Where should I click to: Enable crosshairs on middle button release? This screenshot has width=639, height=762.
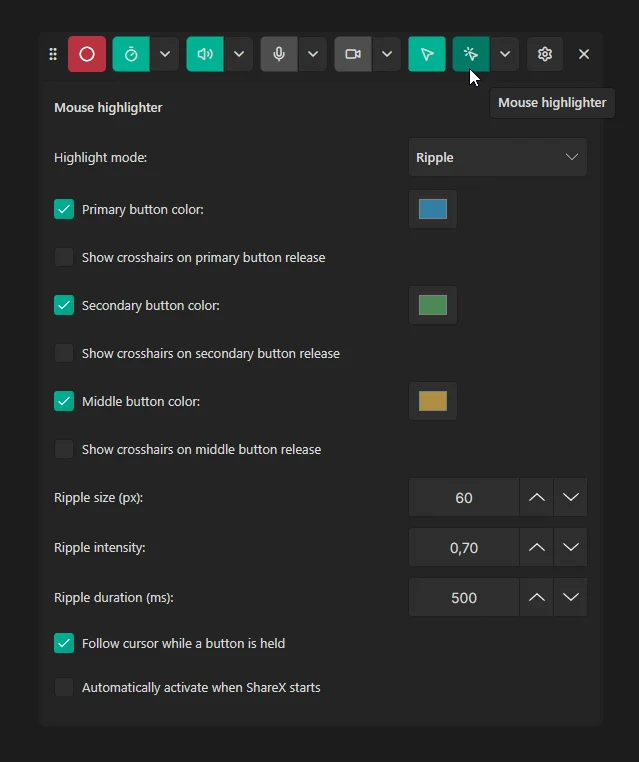tap(64, 449)
